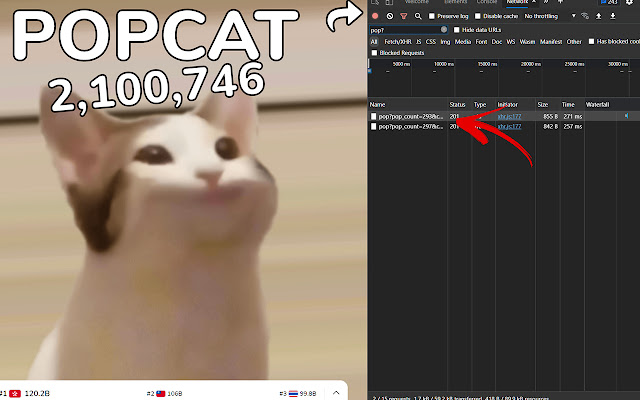Viewport: 640px width, 400px height.
Task: Click file icon of pop_count=297 request
Action: point(373,127)
